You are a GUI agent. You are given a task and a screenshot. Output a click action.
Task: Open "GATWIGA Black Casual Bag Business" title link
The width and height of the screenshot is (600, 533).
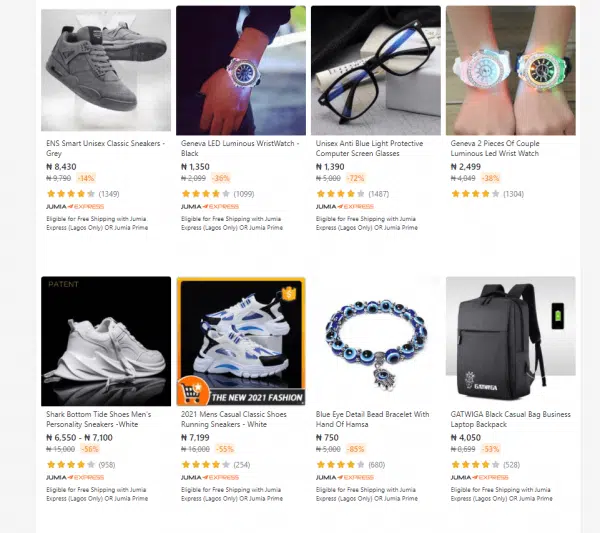pyautogui.click(x=510, y=414)
